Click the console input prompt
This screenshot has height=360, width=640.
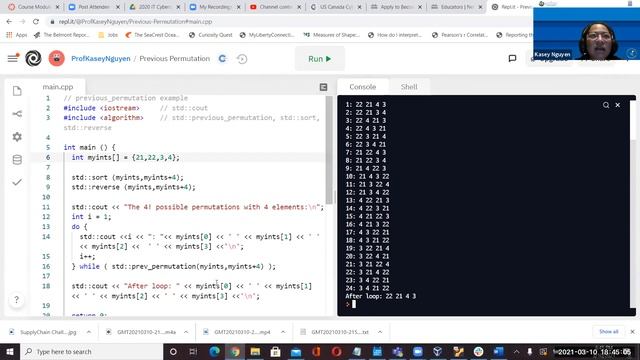click(x=353, y=304)
